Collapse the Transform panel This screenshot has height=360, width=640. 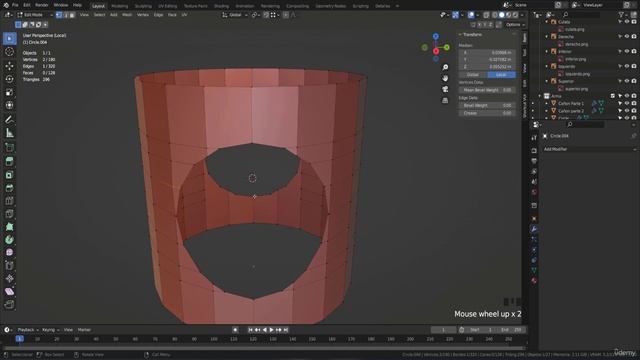460,35
